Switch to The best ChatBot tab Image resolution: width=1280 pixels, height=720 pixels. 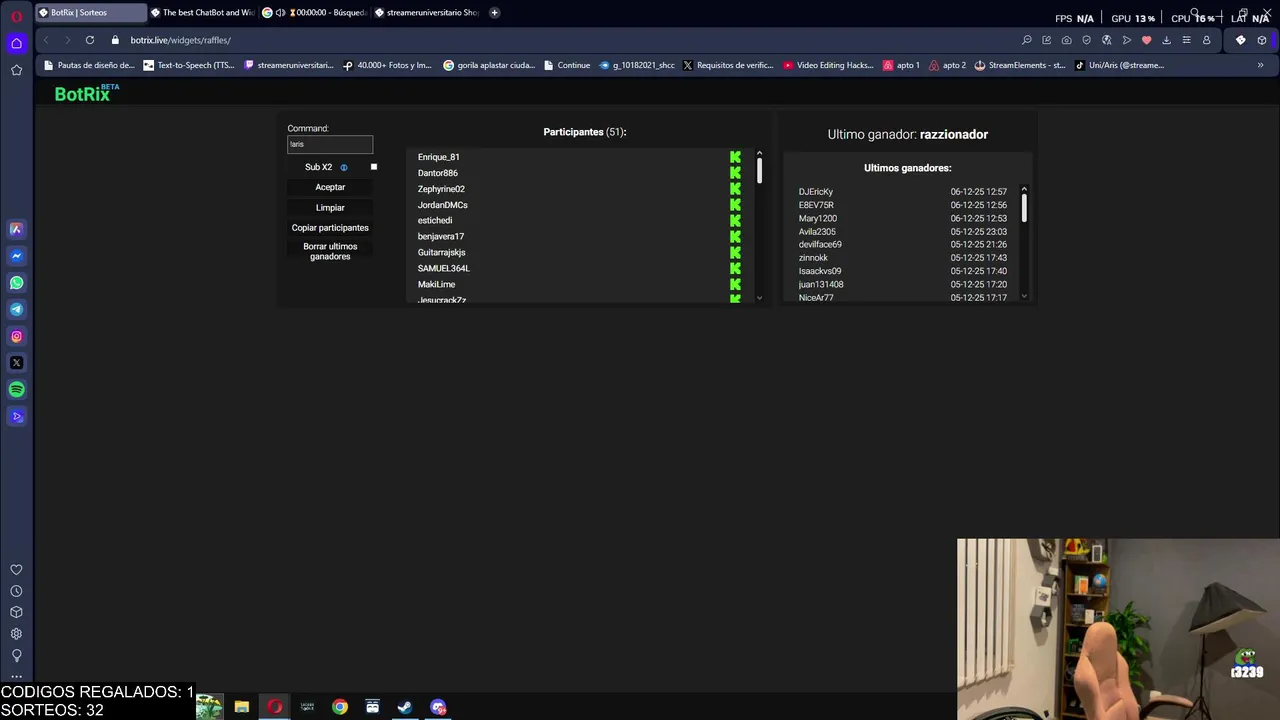click(x=203, y=13)
